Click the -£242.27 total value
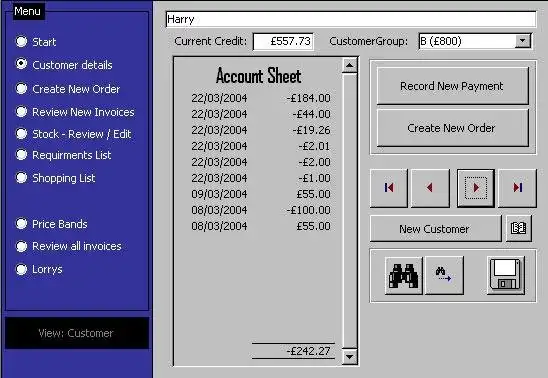548x378 pixels. pos(308,351)
